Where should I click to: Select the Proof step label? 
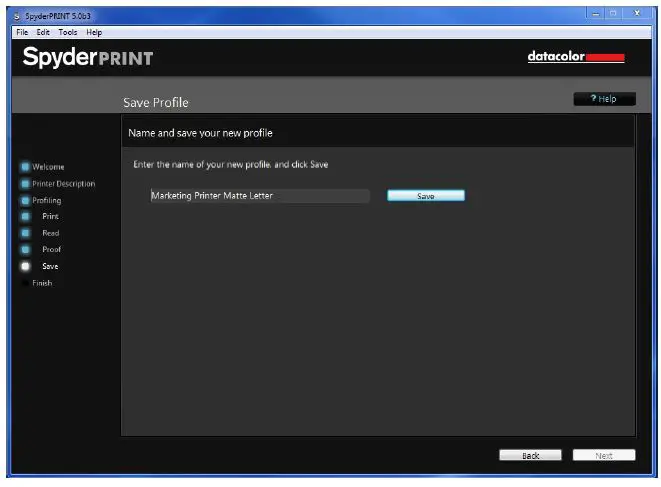(51, 249)
